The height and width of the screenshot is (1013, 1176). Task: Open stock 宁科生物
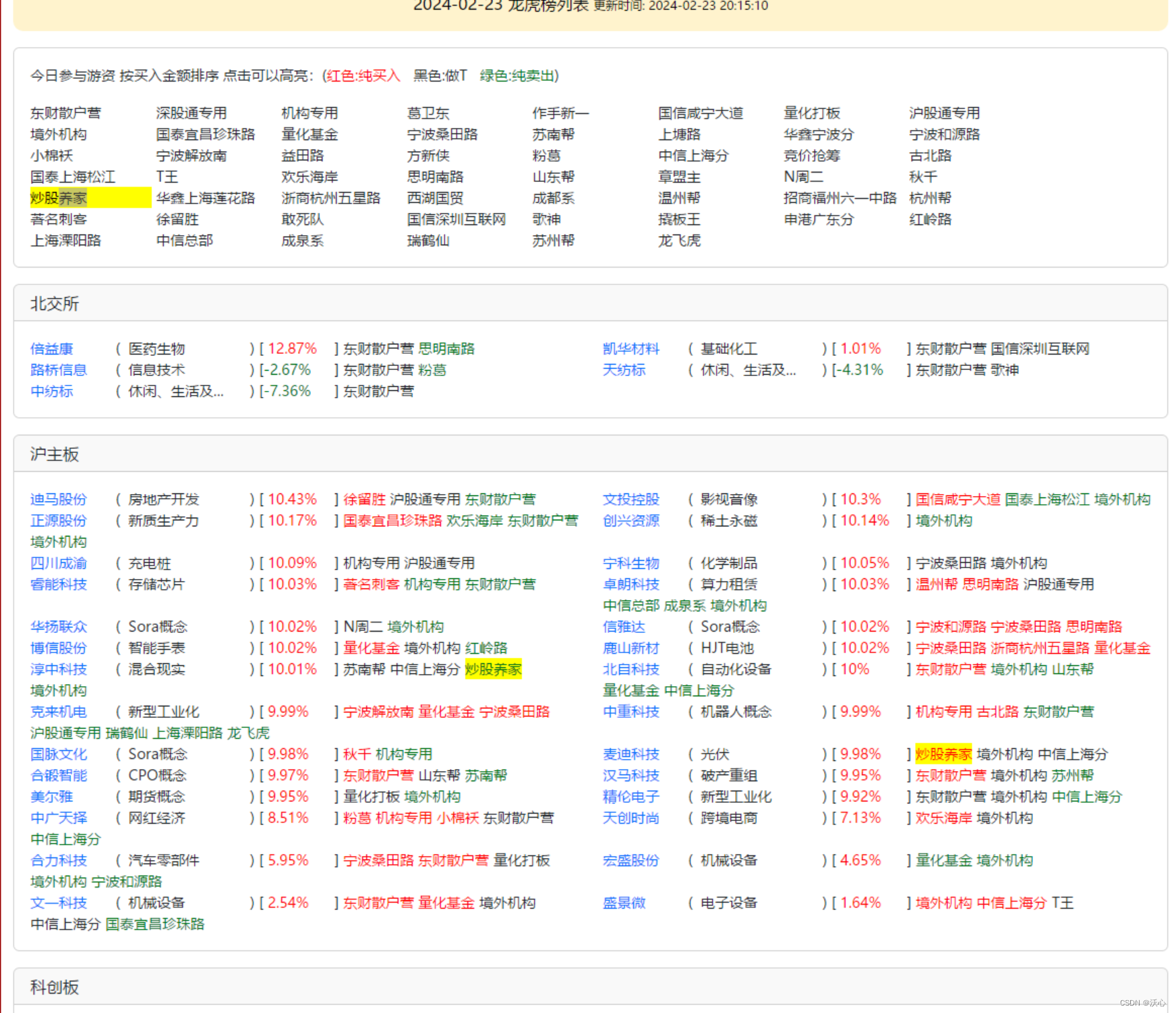click(631, 563)
